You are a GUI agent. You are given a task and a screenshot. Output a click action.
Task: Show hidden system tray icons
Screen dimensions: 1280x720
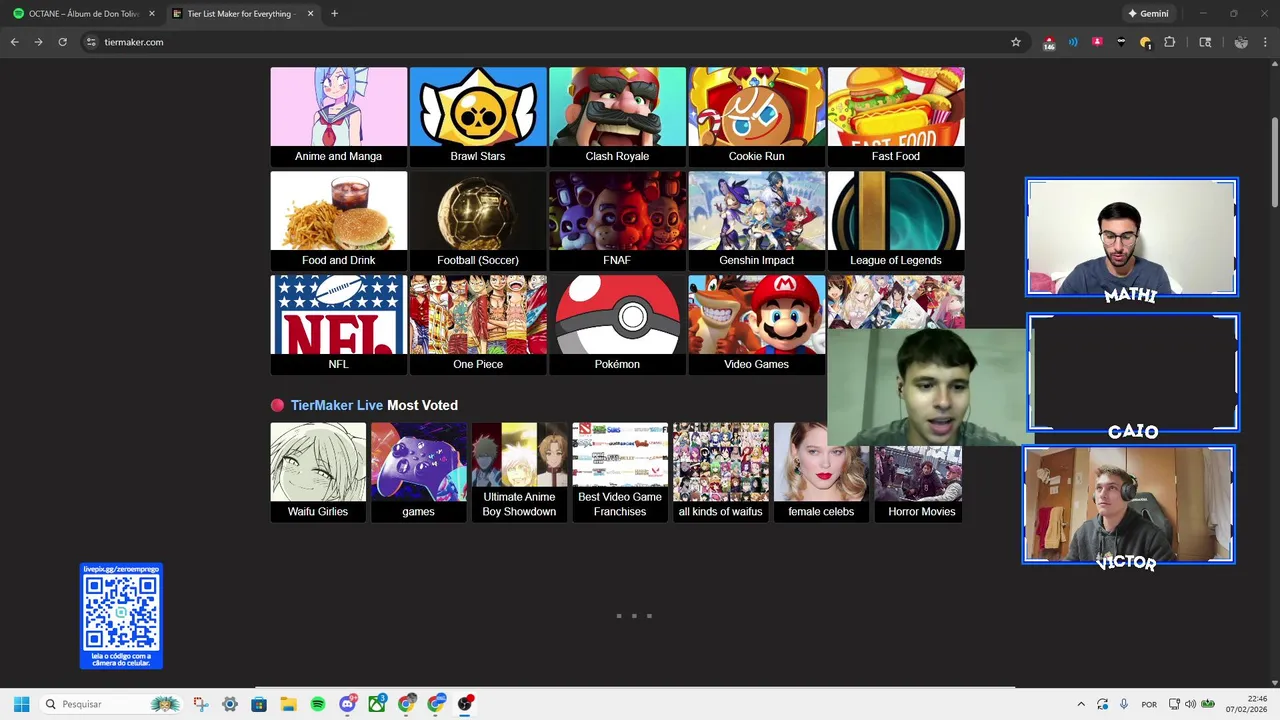1081,704
